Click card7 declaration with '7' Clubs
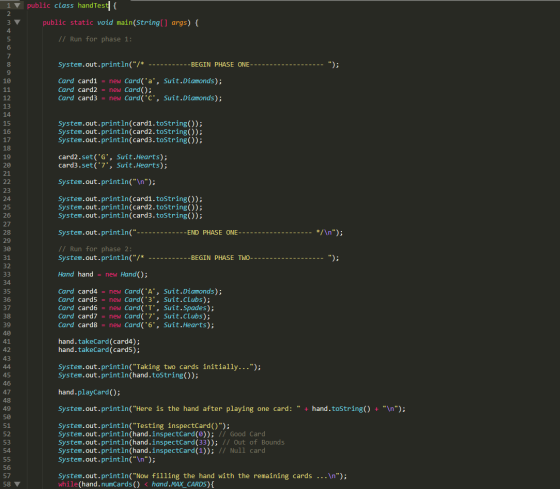 134,316
